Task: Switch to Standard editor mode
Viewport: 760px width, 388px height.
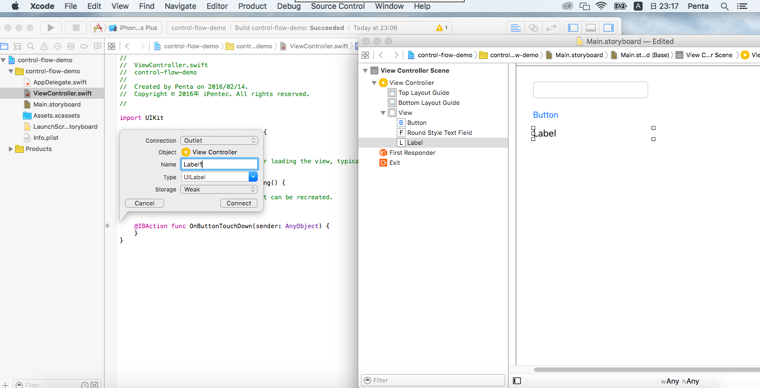Action: tap(515, 28)
